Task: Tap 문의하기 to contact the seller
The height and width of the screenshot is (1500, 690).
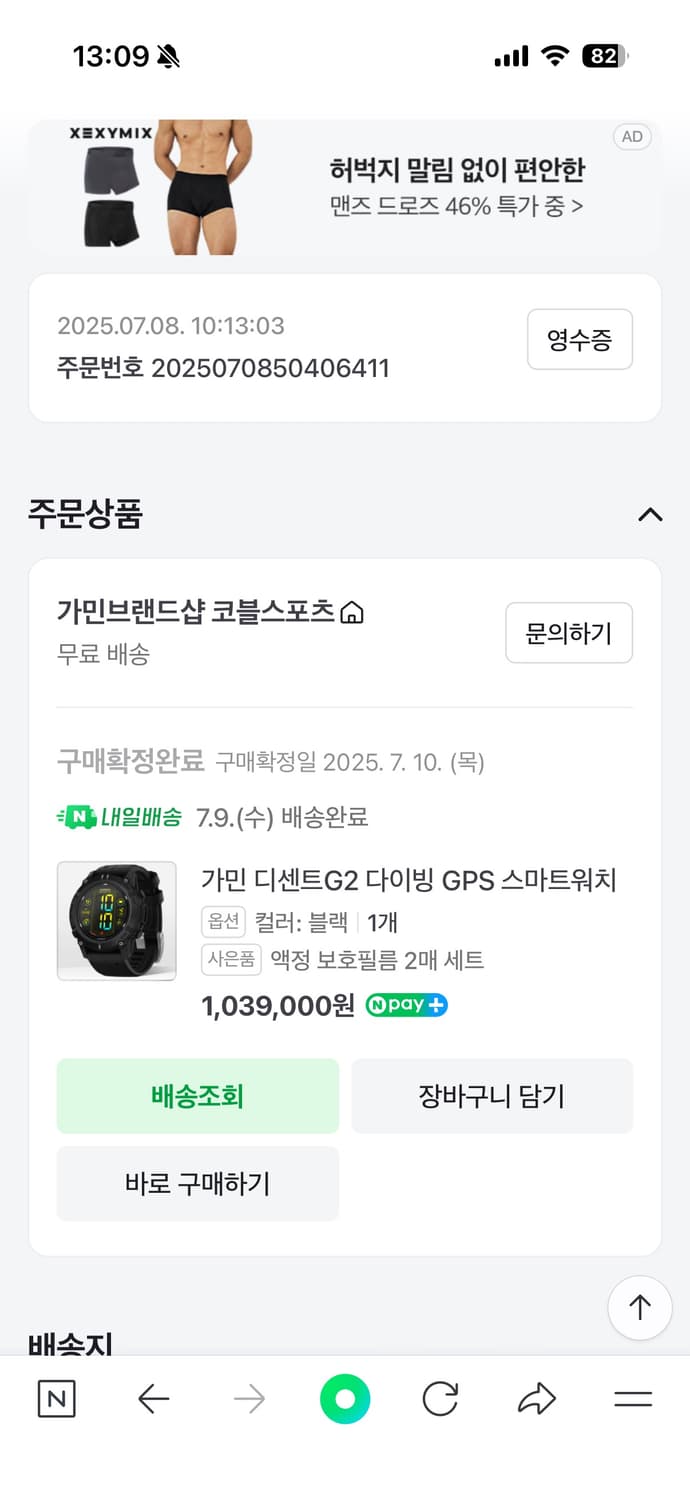Action: [569, 632]
